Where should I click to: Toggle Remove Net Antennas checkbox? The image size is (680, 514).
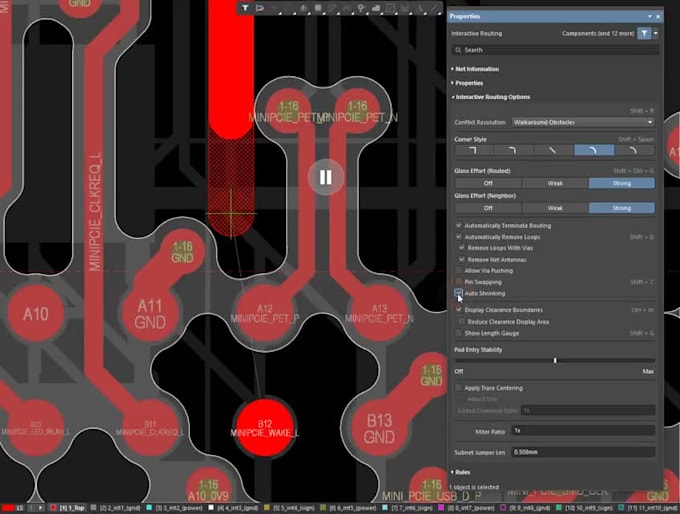tap(462, 259)
